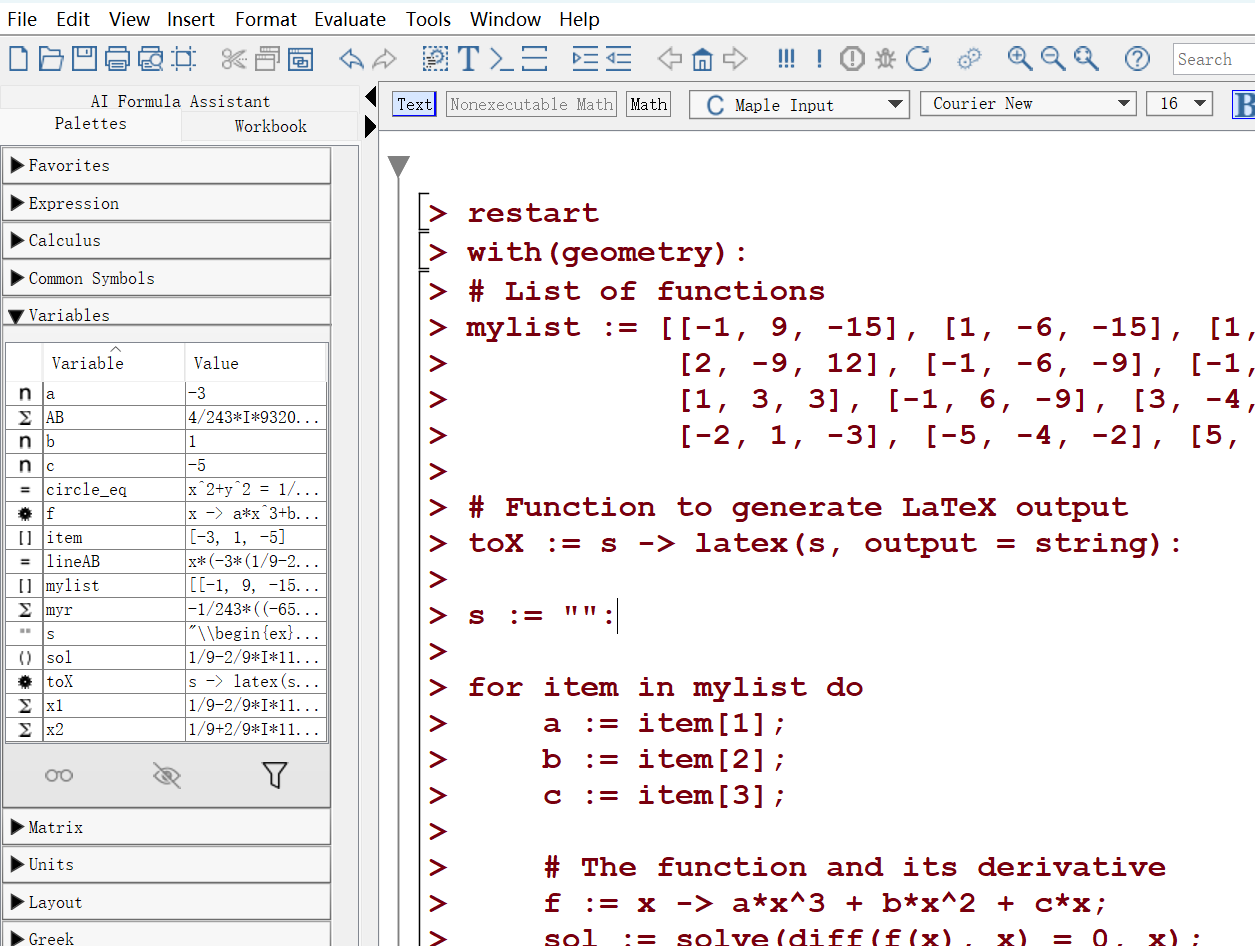
Task: Zoom in with the plus magnifier icon
Action: pyautogui.click(x=1020, y=59)
